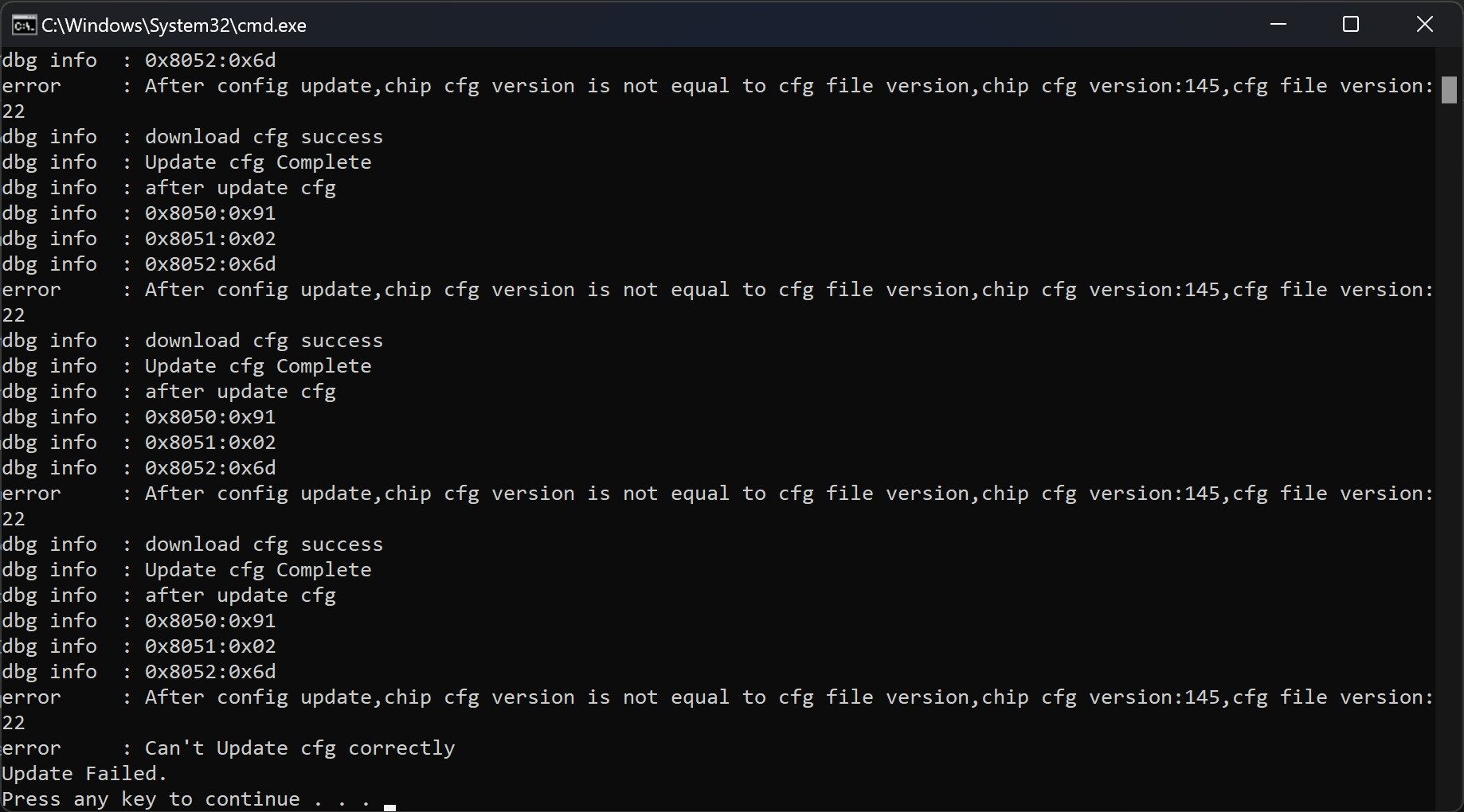Minimize the cmd.exe window
The image size is (1464, 812).
[1278, 25]
